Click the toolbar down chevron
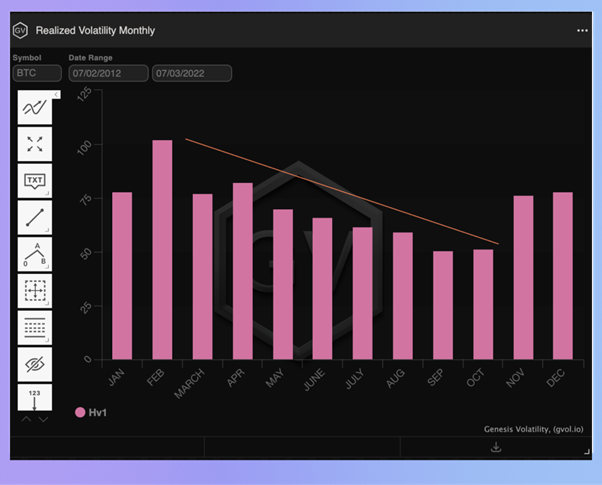Screen dimensions: 602x485 click(x=43, y=419)
